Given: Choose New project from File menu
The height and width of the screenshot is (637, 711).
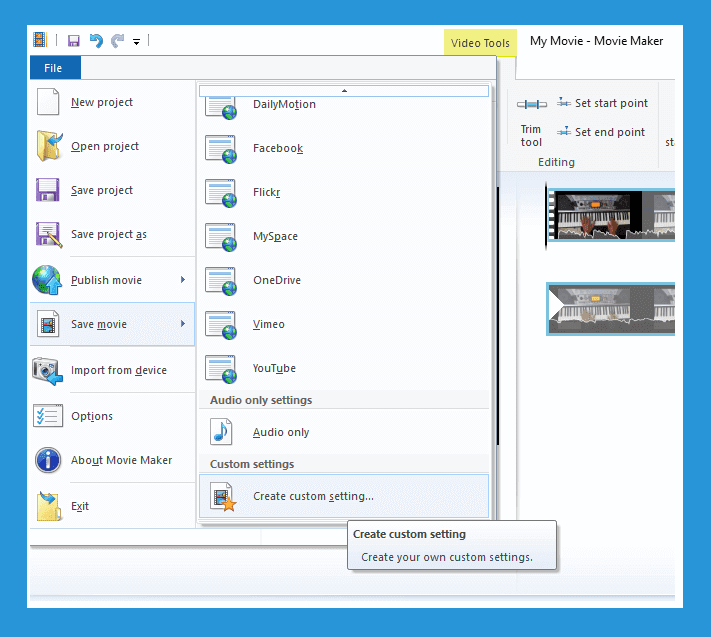Looking at the screenshot, I should [112, 102].
